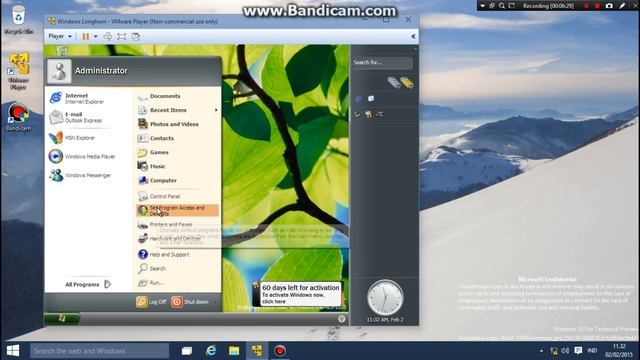Image resolution: width=640 pixels, height=360 pixels.
Task: Switch to VMware Player taskbar button
Action: tap(257, 351)
